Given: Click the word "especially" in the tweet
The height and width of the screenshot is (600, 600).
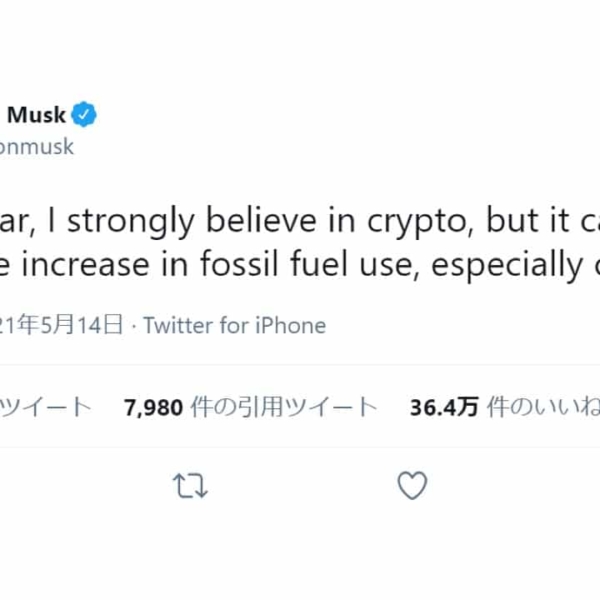Looking at the screenshot, I should point(507,266).
